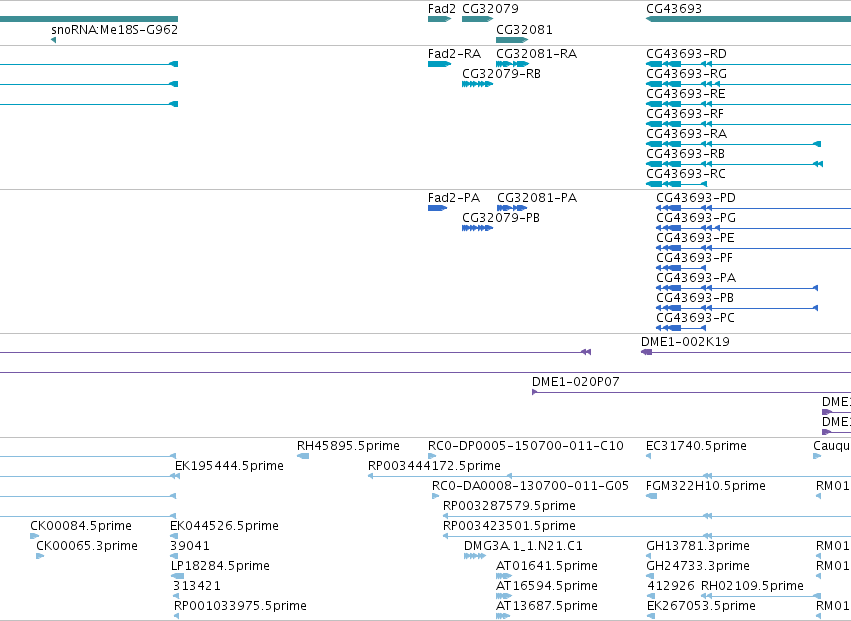The image size is (851, 621).
Task: Click the AT13687.5prime EST label
Action: pos(547,606)
